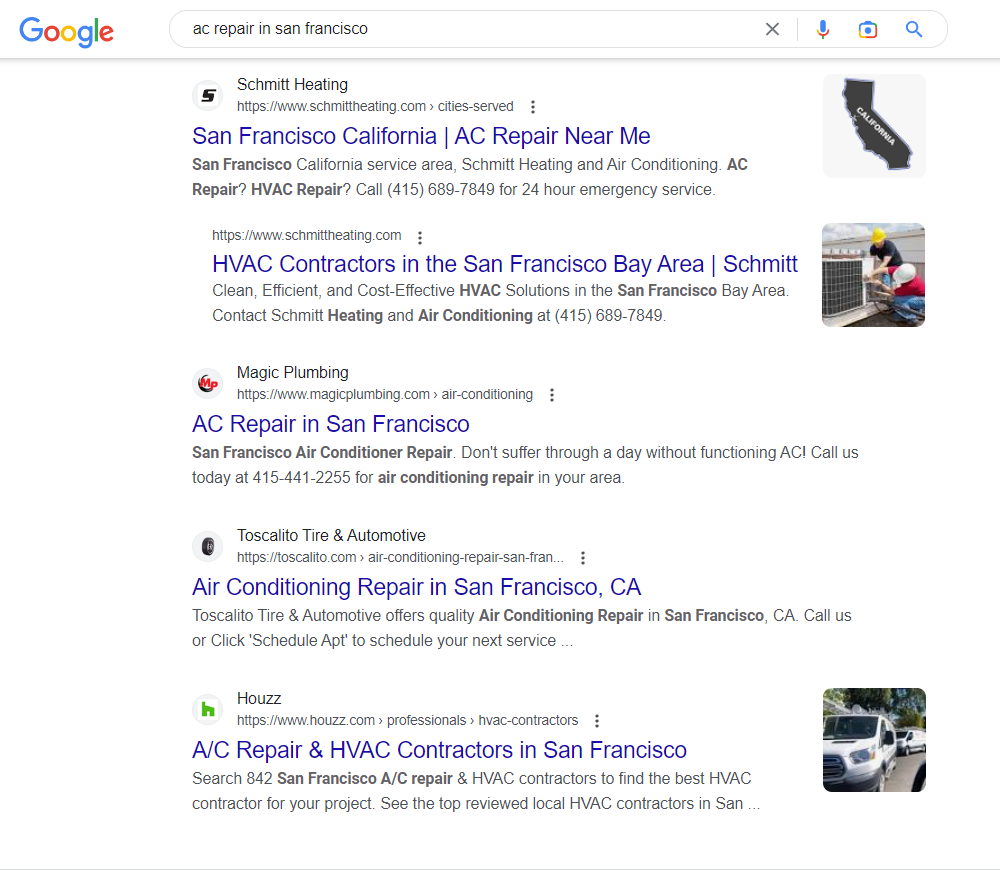Viewport: 1000px width, 870px height.
Task: Open more options for Schmitt cities-served result
Action: [533, 107]
